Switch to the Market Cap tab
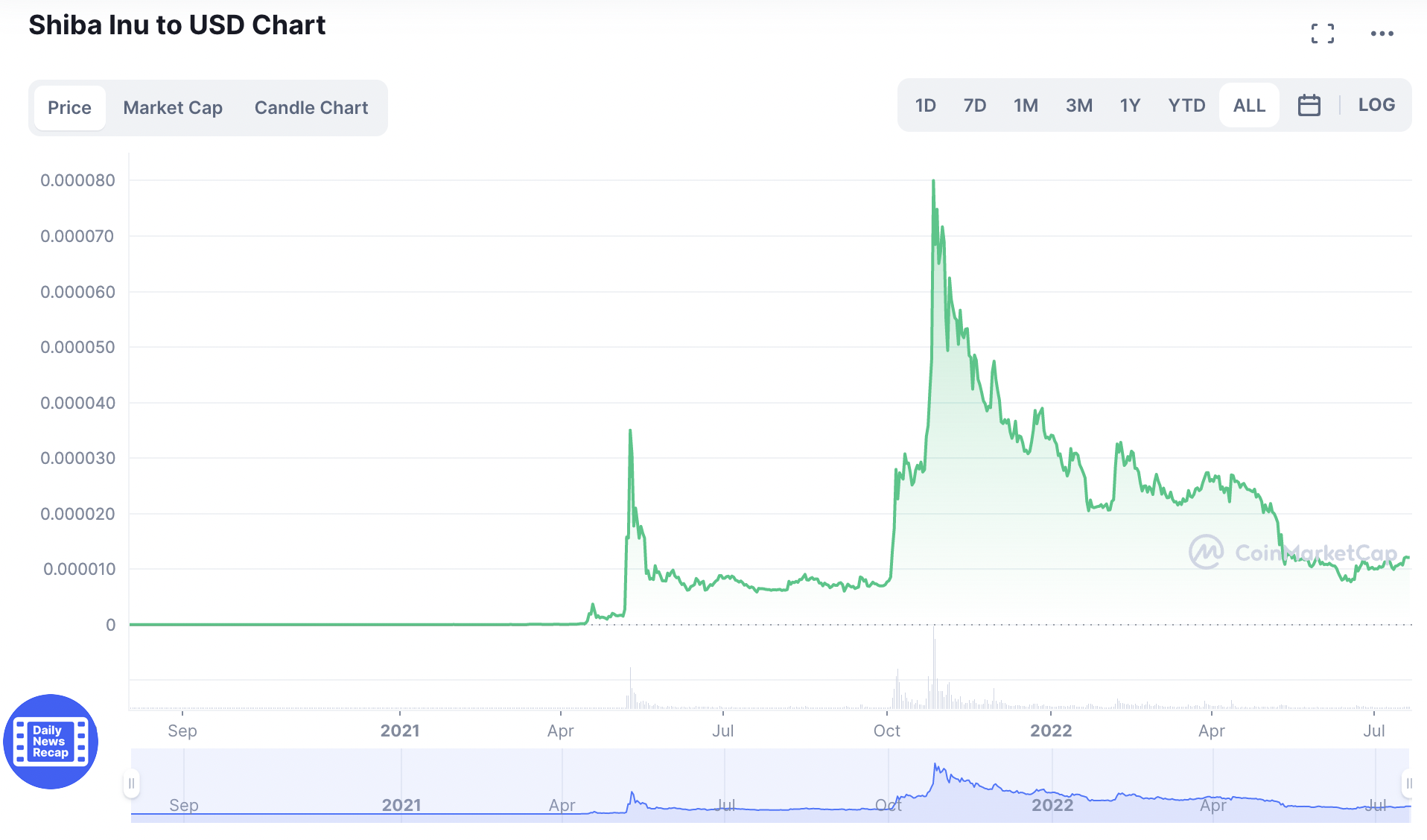This screenshot has width=1427, height=840. pos(173,107)
